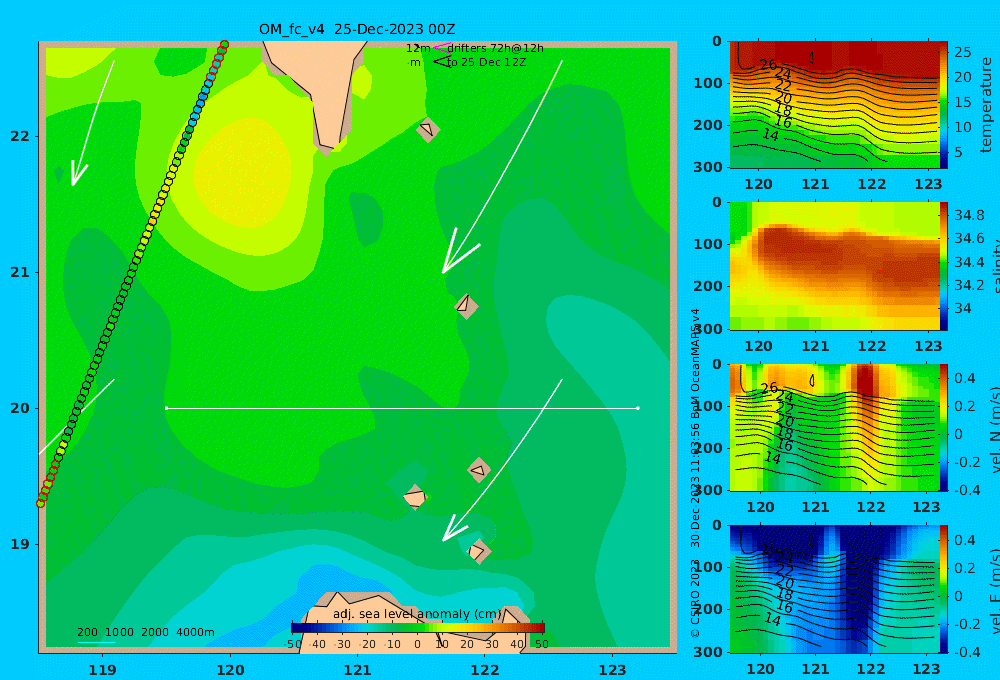Click the island marker near 20.8°N 122°E
This screenshot has width=1000, height=680.
[466, 306]
